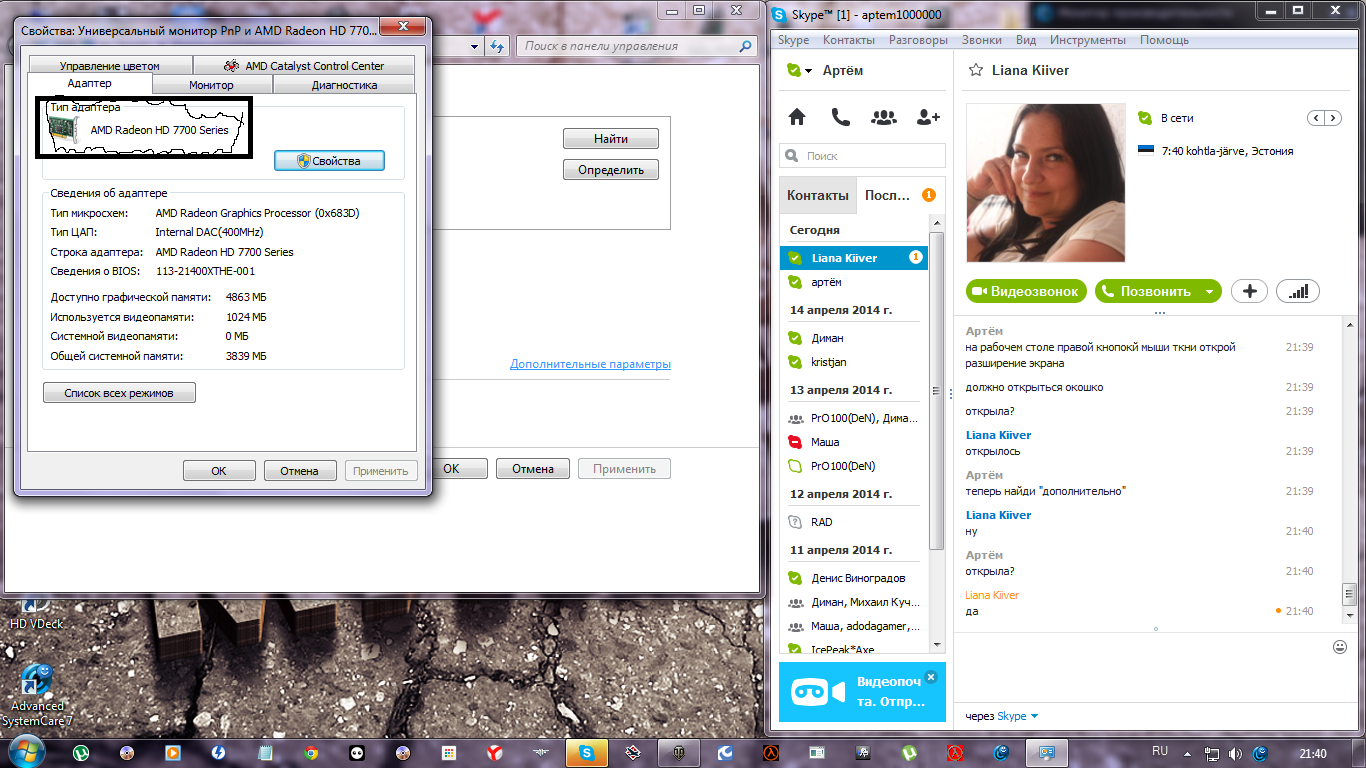Switch input language RU indicator
This screenshot has width=1366, height=768.
pyautogui.click(x=1160, y=751)
